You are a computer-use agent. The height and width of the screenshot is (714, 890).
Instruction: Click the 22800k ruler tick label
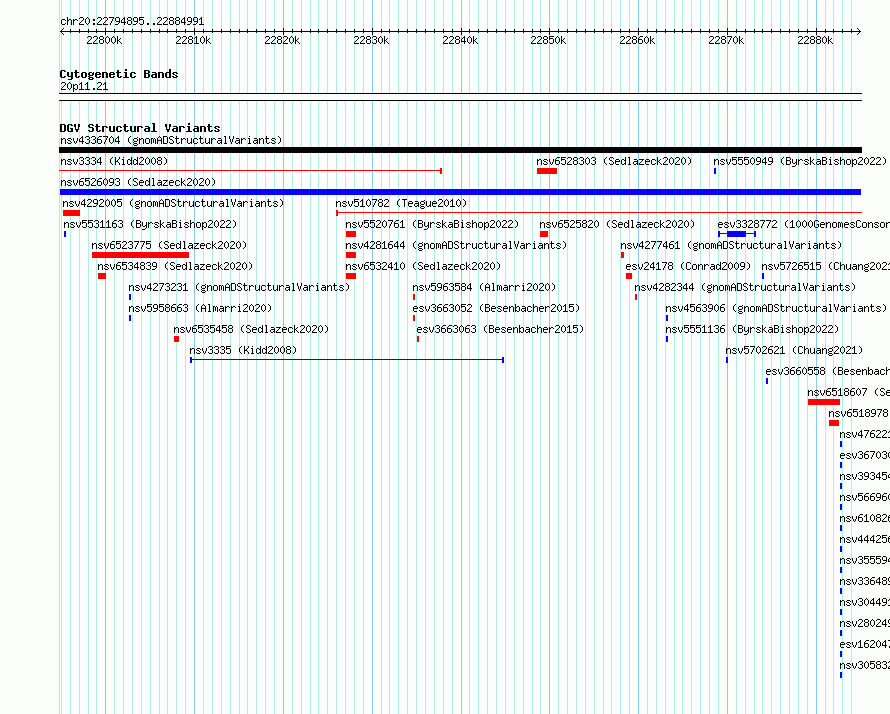click(104, 40)
